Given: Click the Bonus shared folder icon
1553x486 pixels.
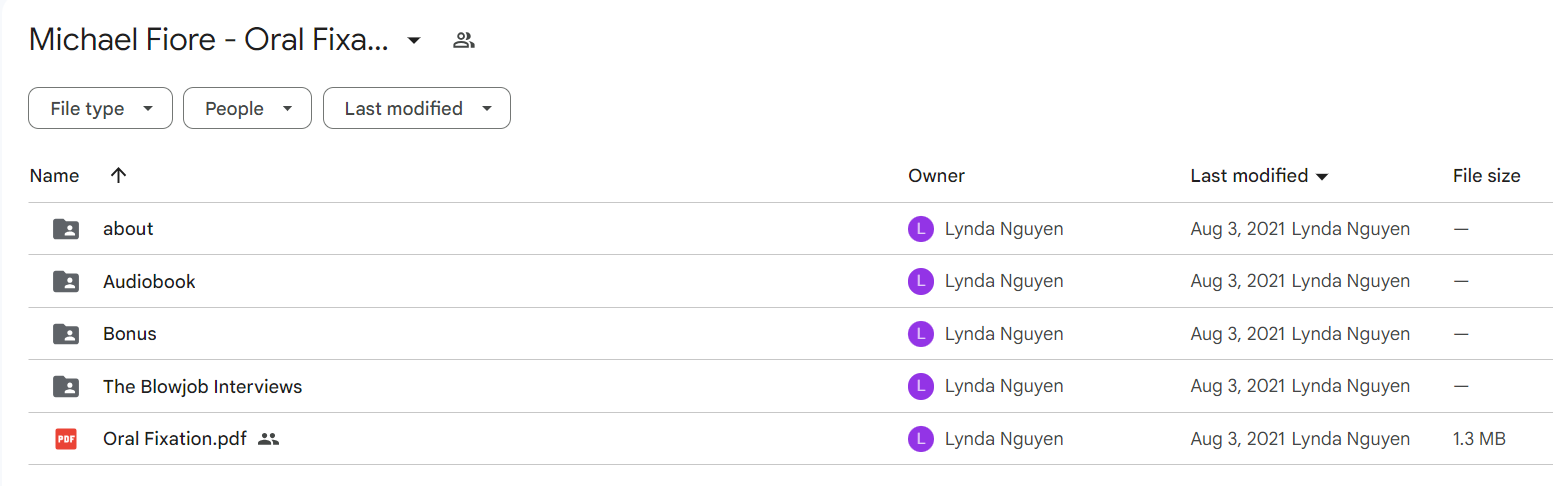Looking at the screenshot, I should coord(66,333).
